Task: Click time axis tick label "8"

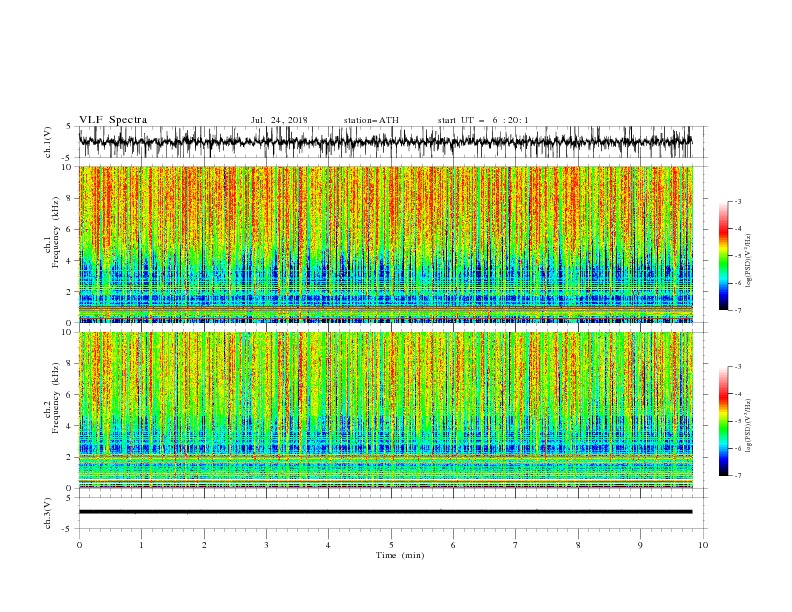Action: coord(578,545)
